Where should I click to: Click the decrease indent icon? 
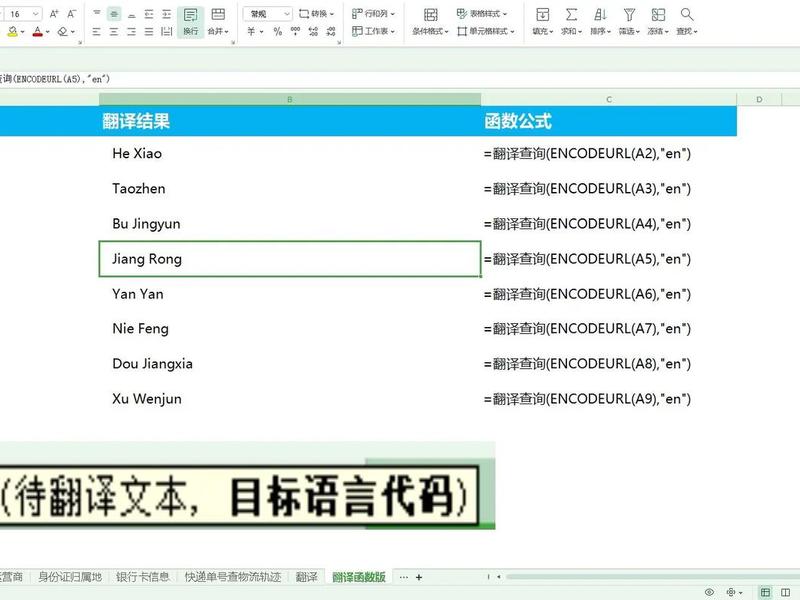point(148,14)
